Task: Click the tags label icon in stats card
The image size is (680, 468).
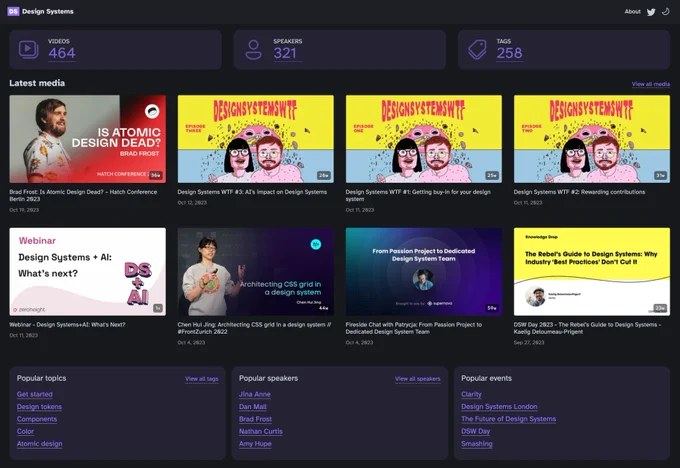Action: pos(477,49)
